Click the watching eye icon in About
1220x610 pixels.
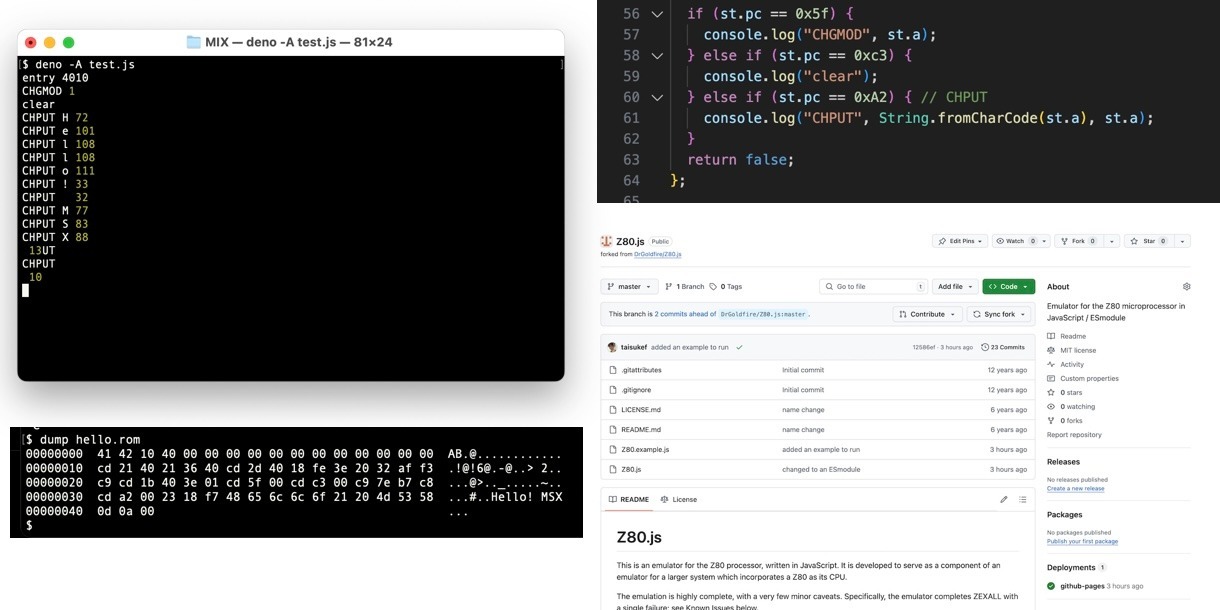(x=1051, y=406)
